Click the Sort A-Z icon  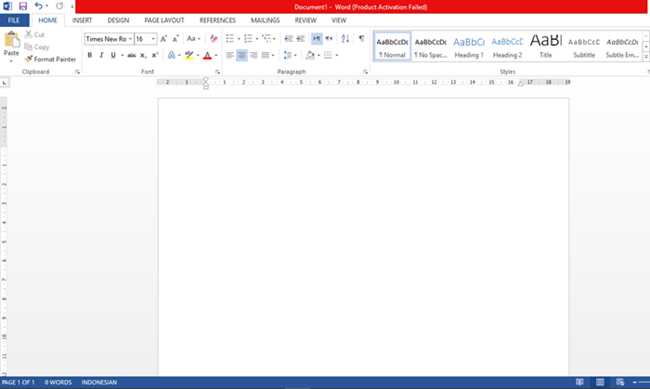tap(345, 39)
